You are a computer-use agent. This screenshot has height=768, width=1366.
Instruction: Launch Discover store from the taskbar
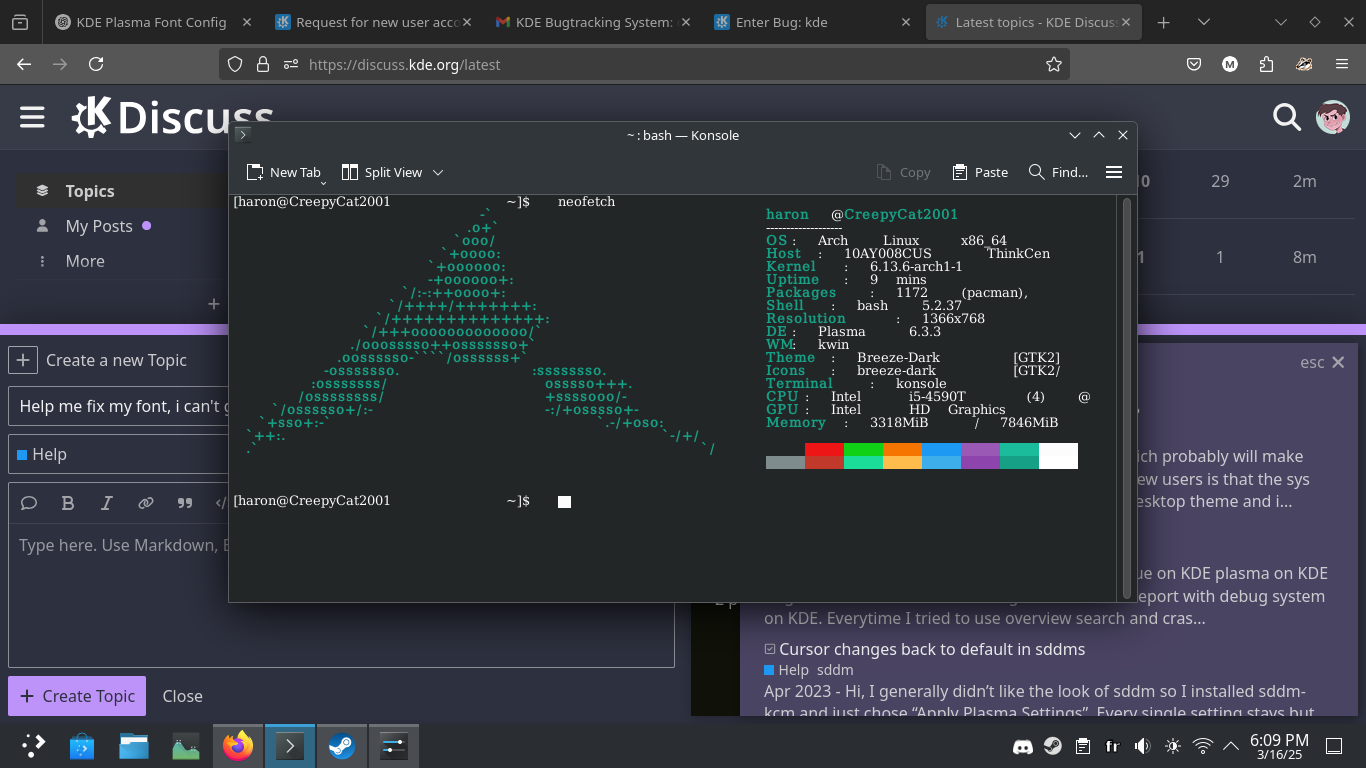[x=82, y=745]
